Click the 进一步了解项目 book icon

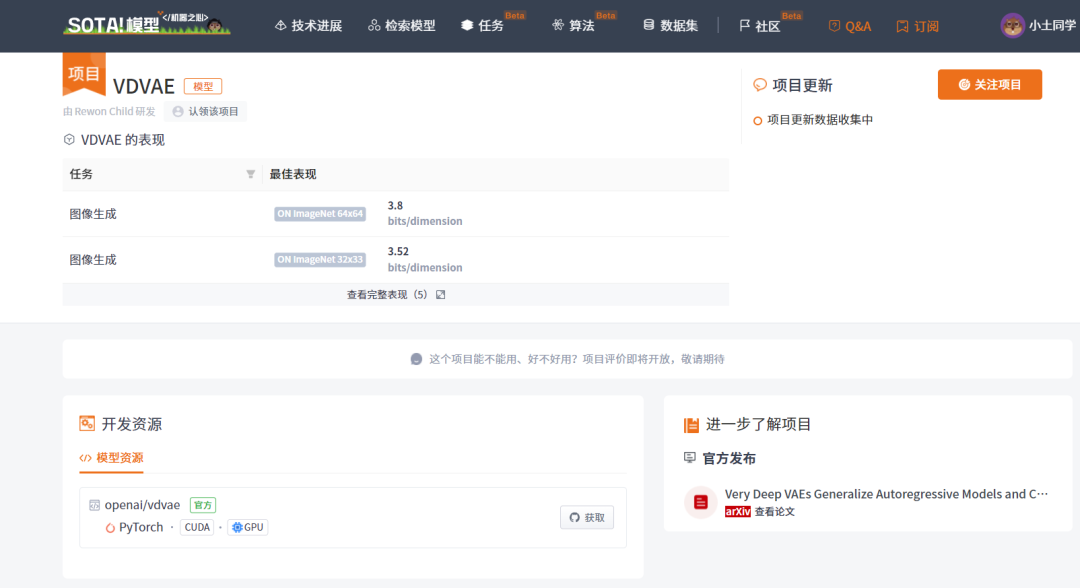[x=691, y=425]
